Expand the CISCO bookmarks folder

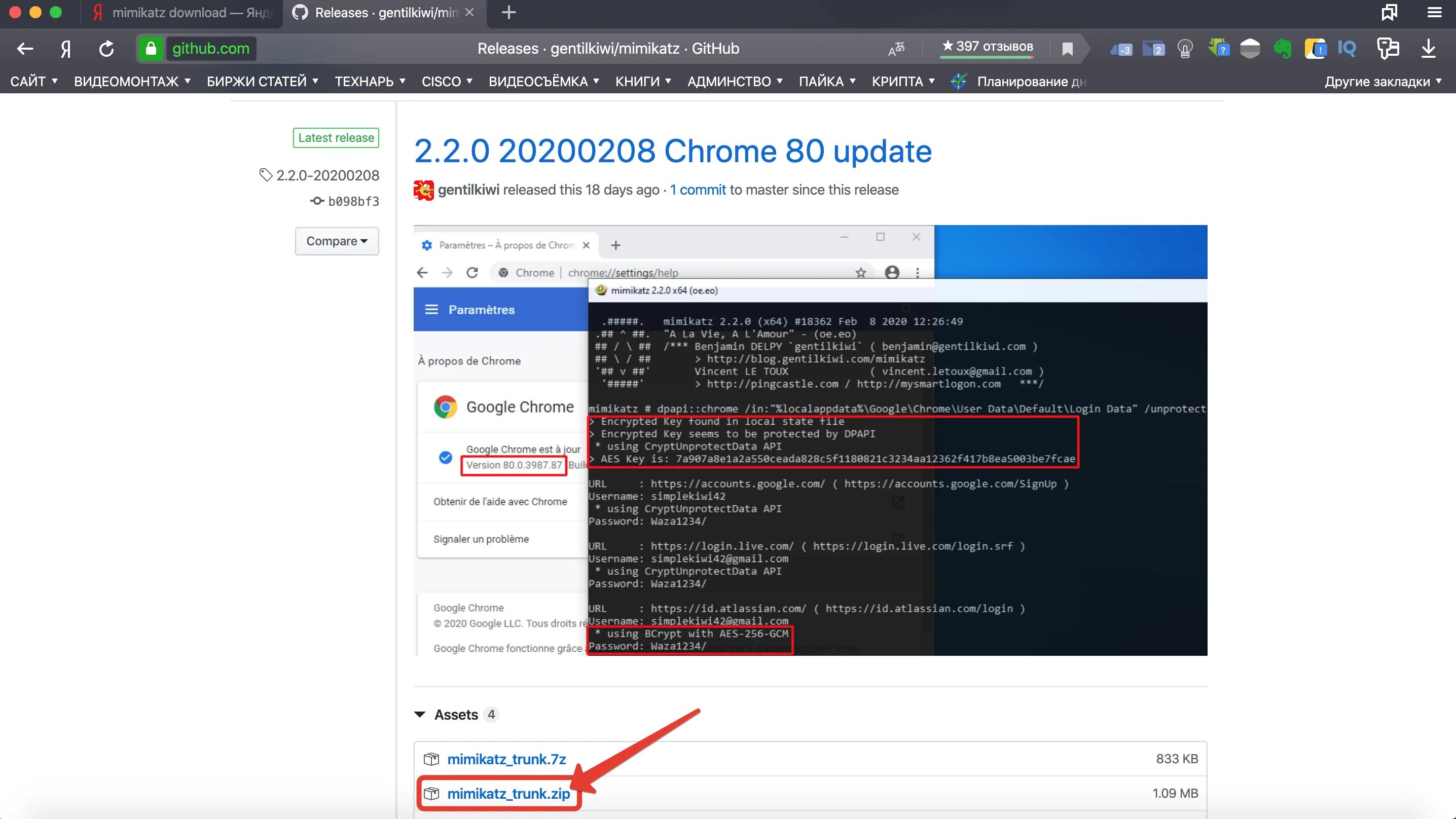click(x=447, y=82)
